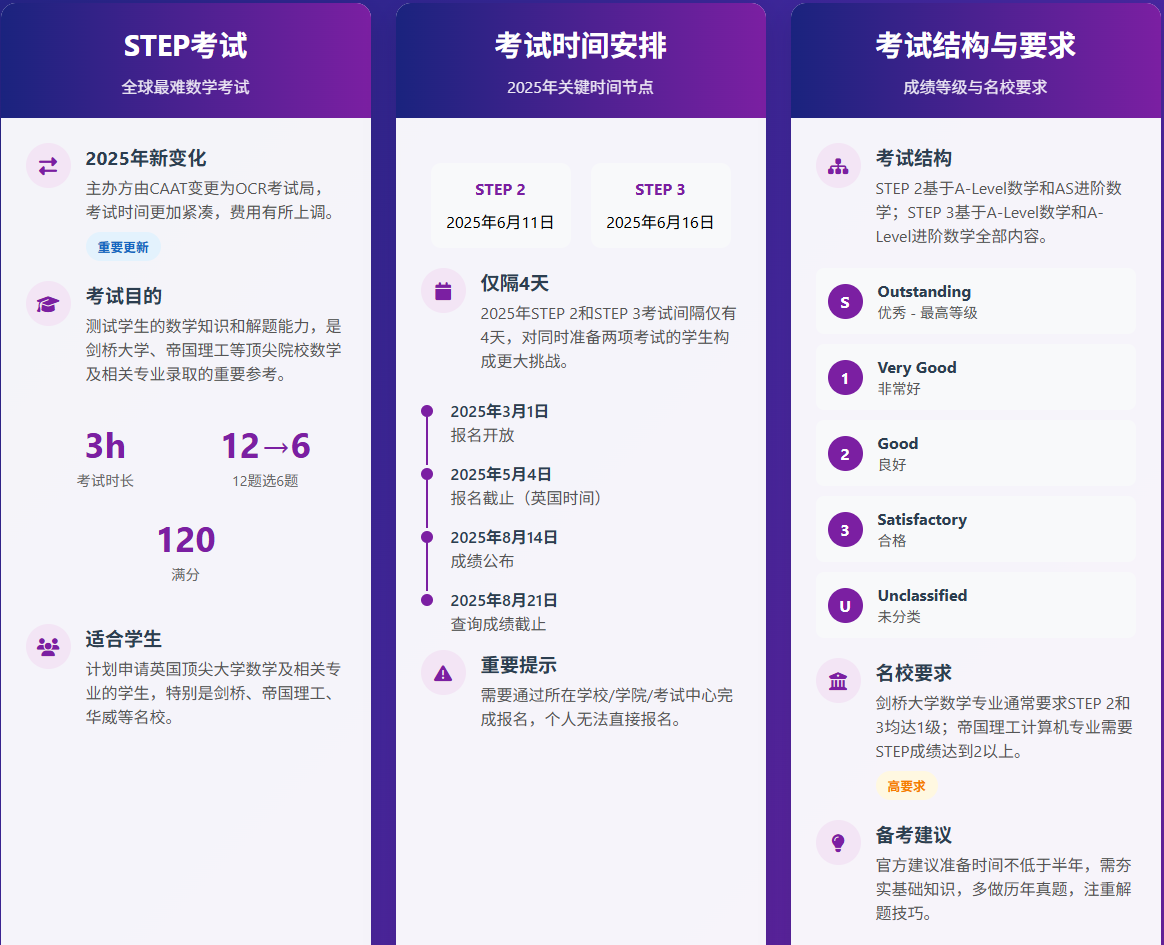Click the 报名开放 timeline entry
1164x945 pixels.
[x=483, y=435]
